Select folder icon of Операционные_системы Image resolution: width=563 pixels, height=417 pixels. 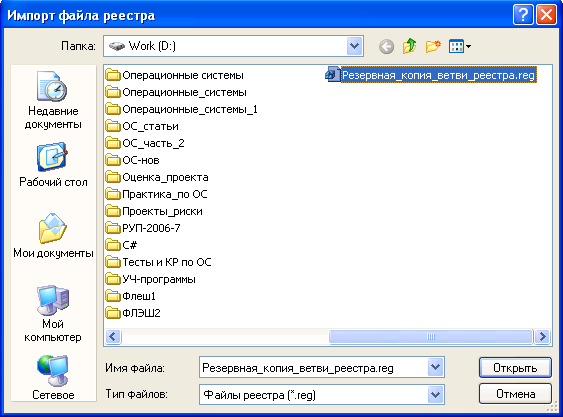[x=113, y=92]
